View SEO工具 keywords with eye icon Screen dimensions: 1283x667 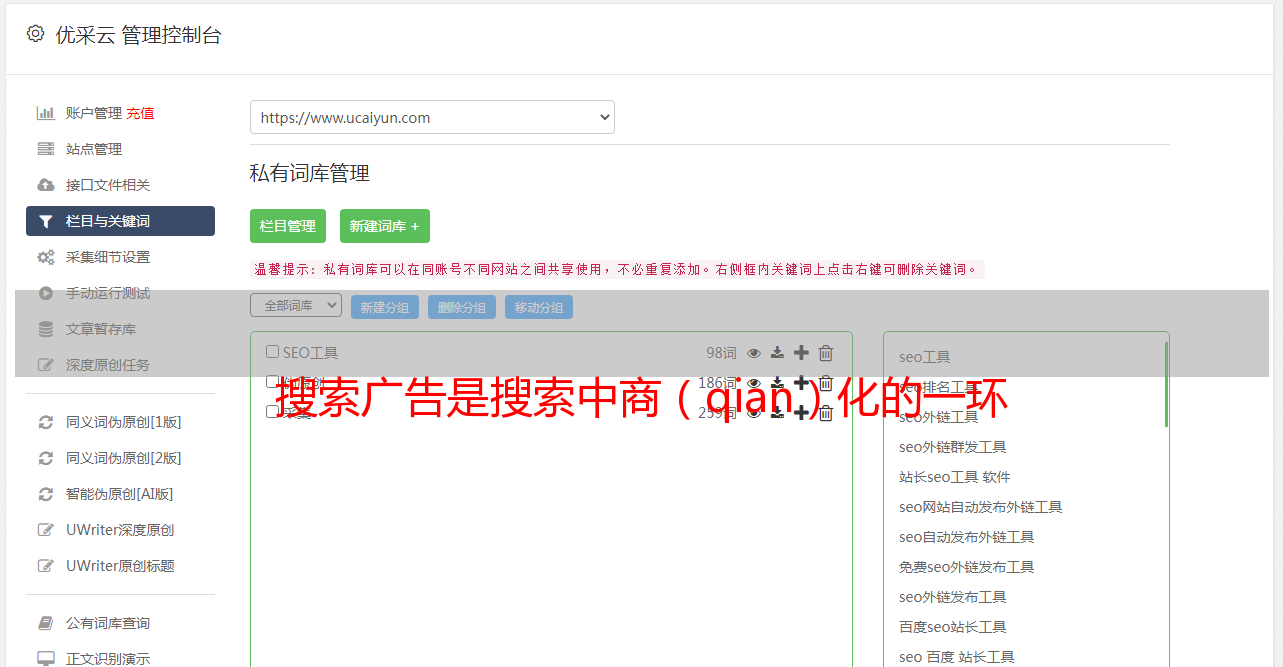click(754, 353)
